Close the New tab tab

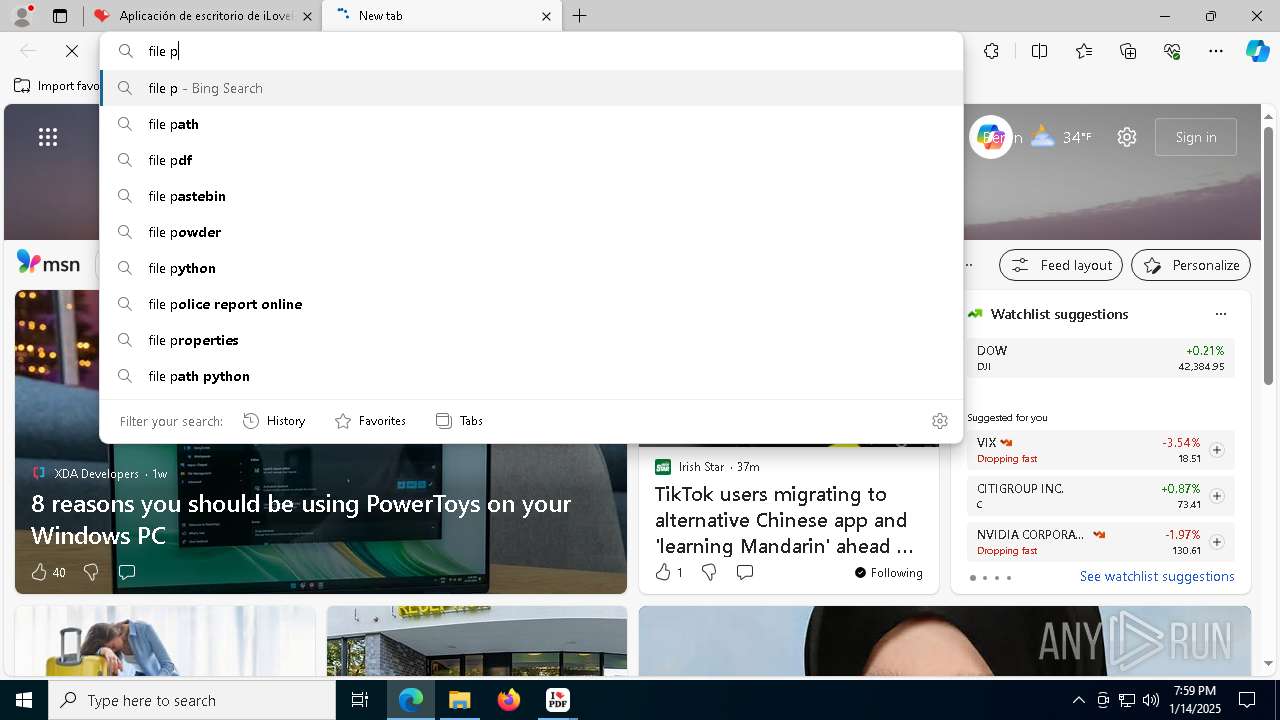[x=546, y=16]
